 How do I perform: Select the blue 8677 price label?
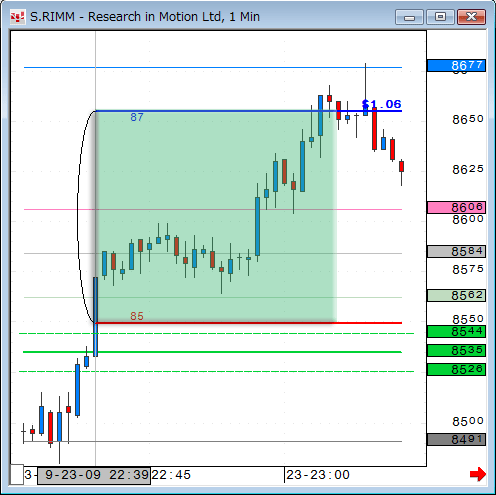point(456,65)
